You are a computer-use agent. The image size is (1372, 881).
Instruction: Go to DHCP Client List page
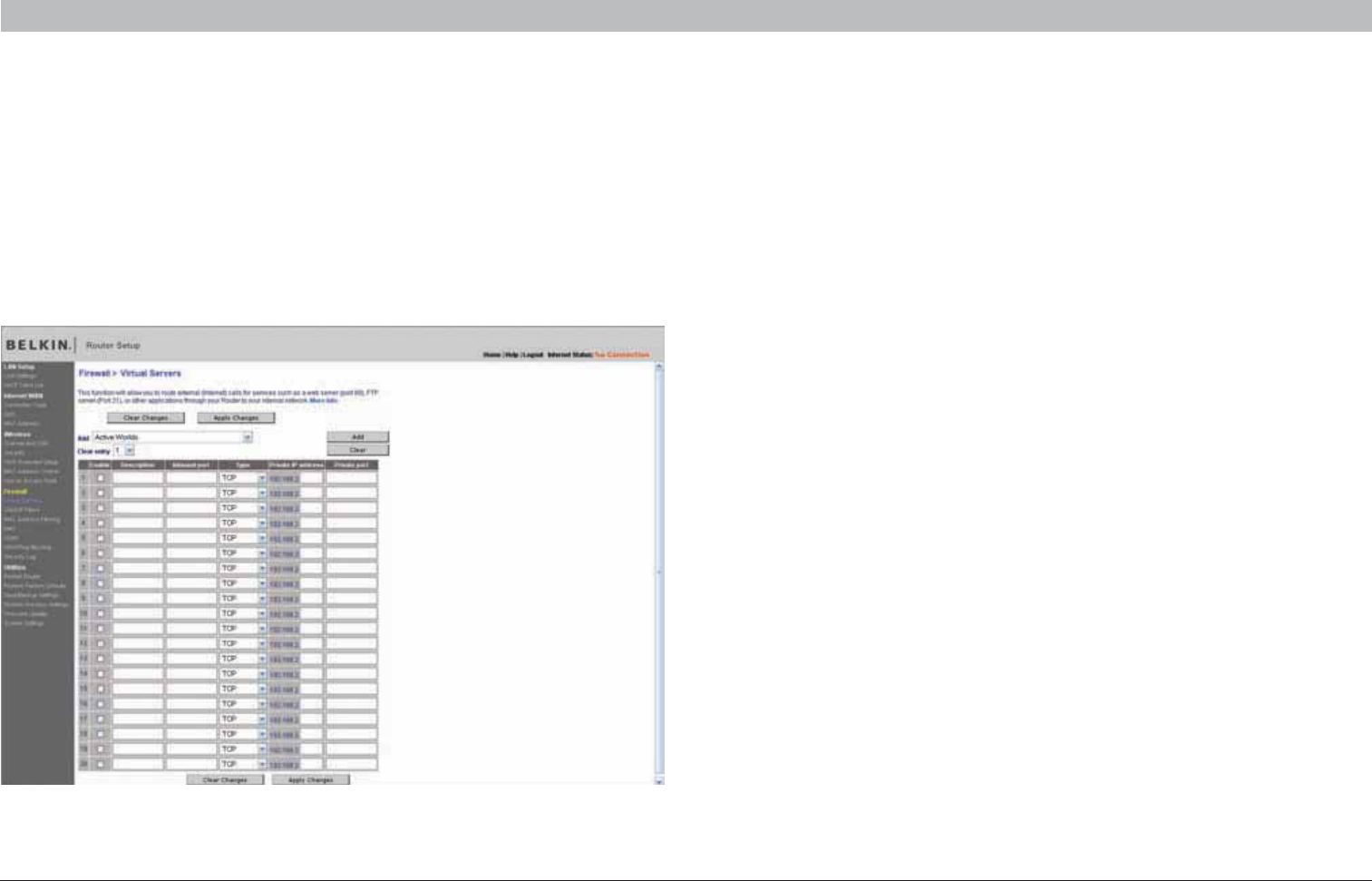23,385
